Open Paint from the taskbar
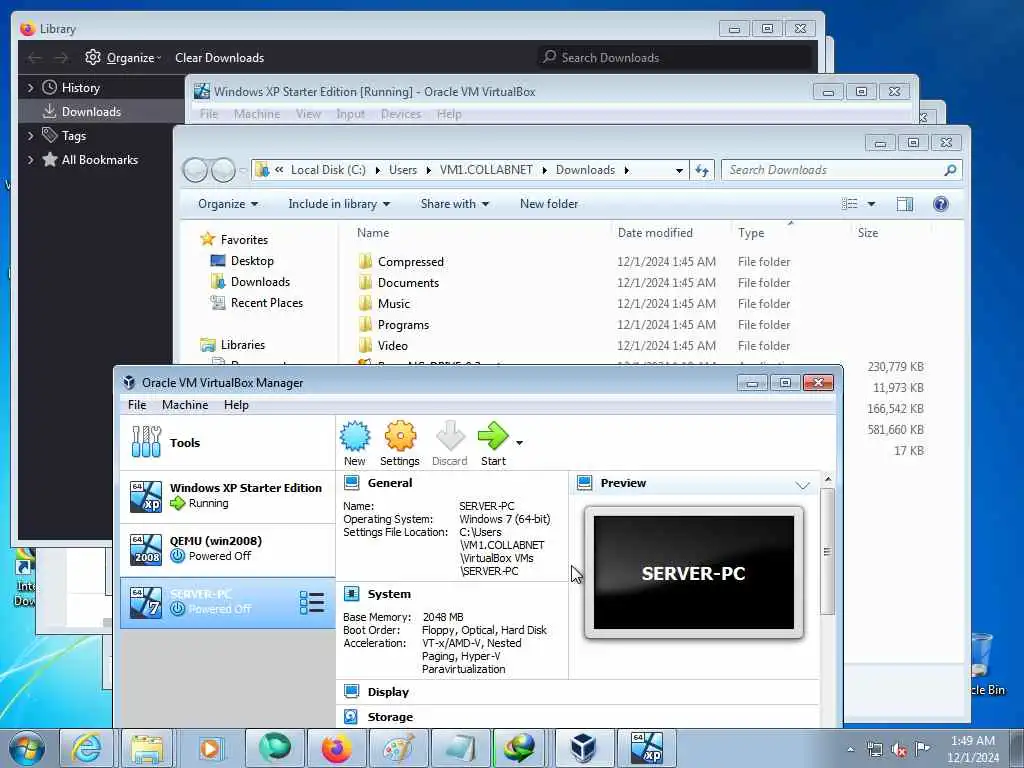The image size is (1024, 768). pos(398,748)
